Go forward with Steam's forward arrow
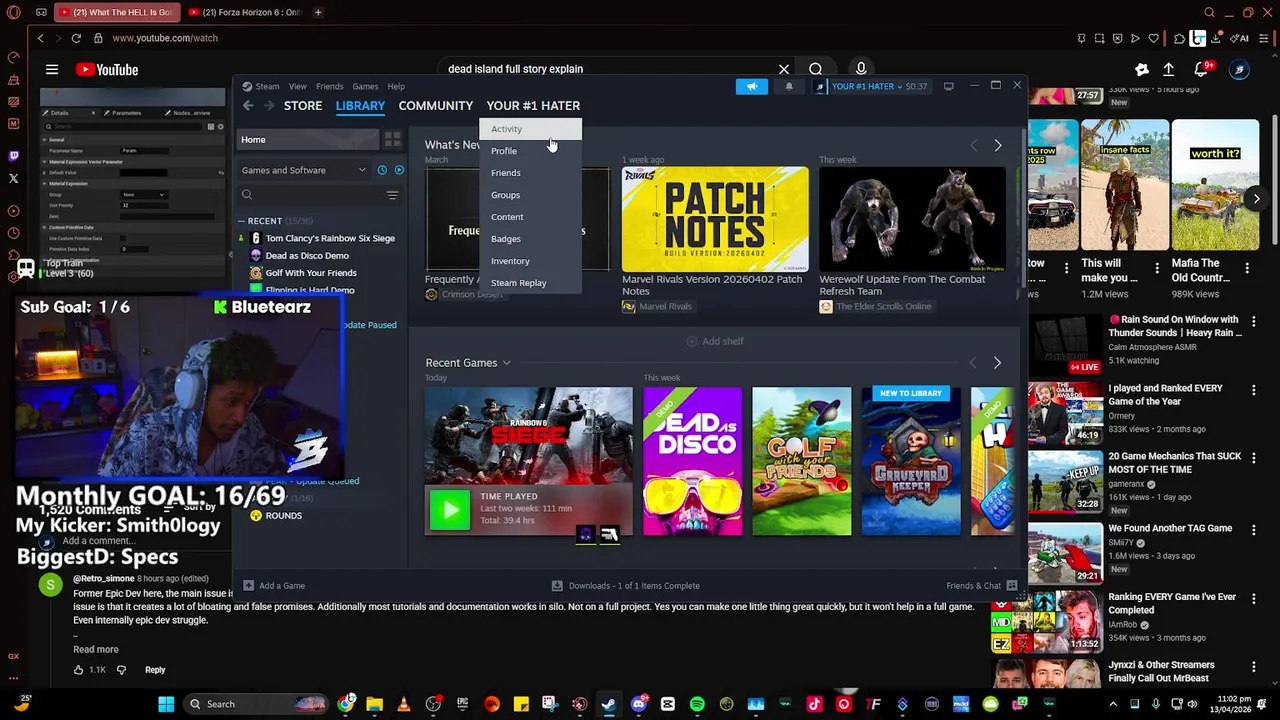The width and height of the screenshot is (1280, 720). [x=268, y=105]
